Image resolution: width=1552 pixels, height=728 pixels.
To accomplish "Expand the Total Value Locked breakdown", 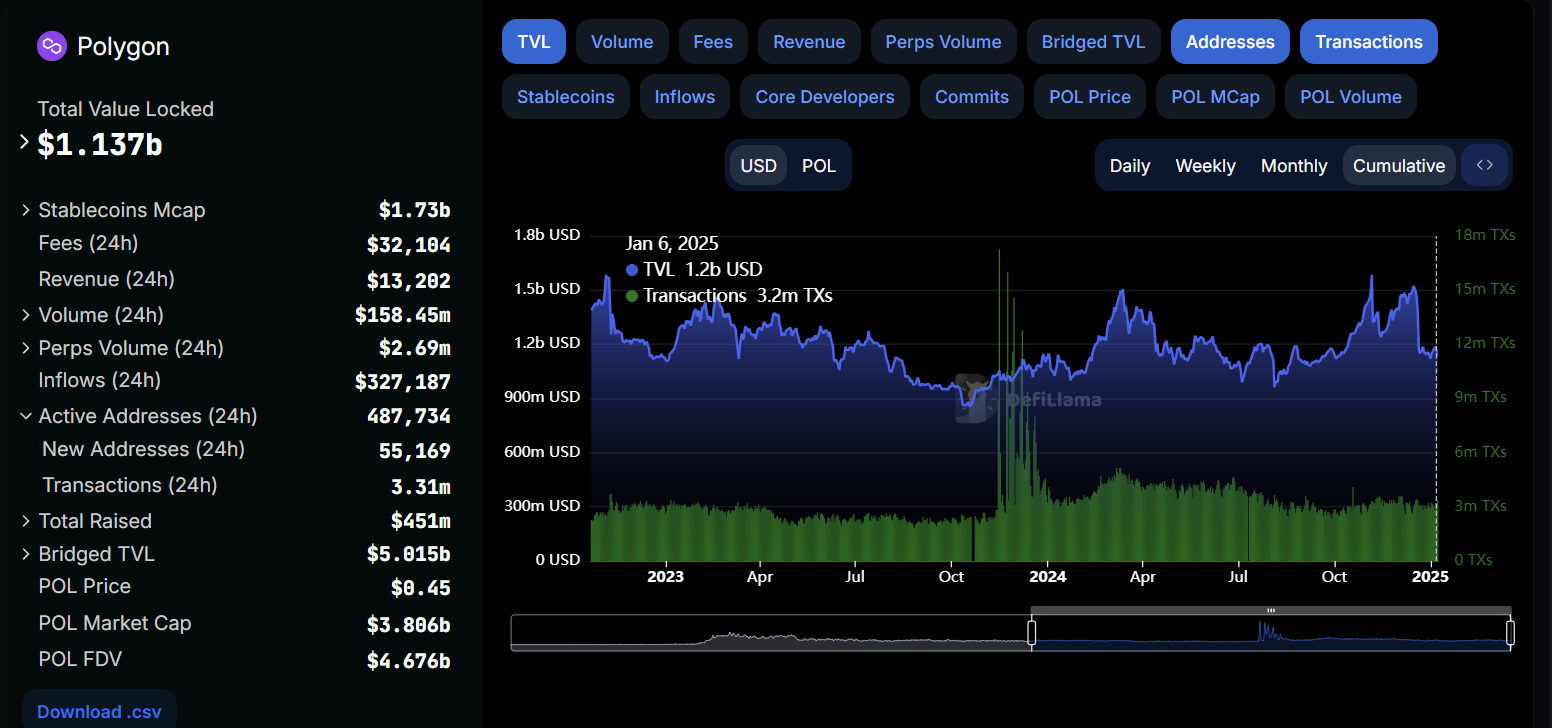I will (x=25, y=143).
